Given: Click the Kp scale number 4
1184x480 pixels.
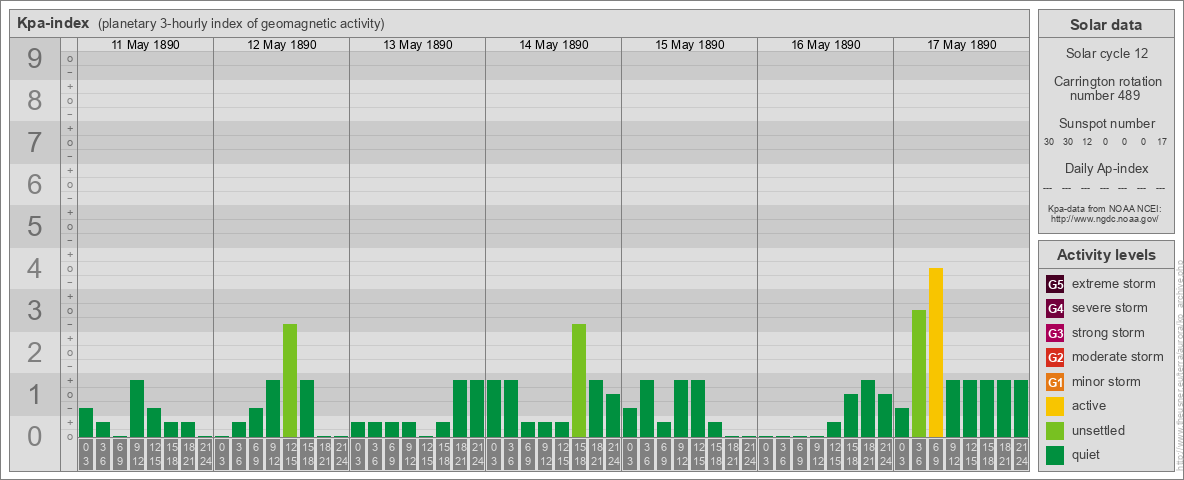Looking at the screenshot, I should click(x=35, y=269).
